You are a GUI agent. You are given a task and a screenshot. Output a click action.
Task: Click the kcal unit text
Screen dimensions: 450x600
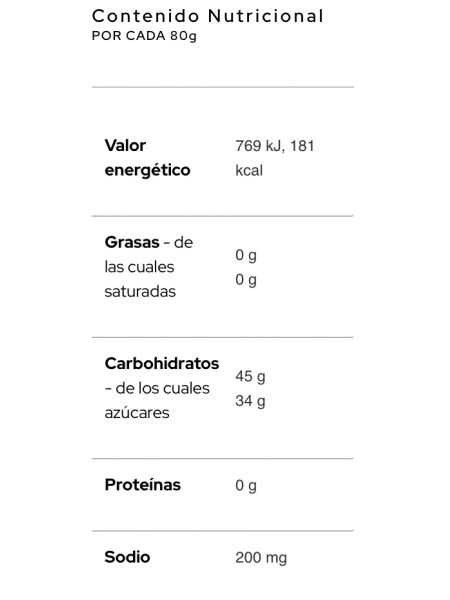point(249,170)
